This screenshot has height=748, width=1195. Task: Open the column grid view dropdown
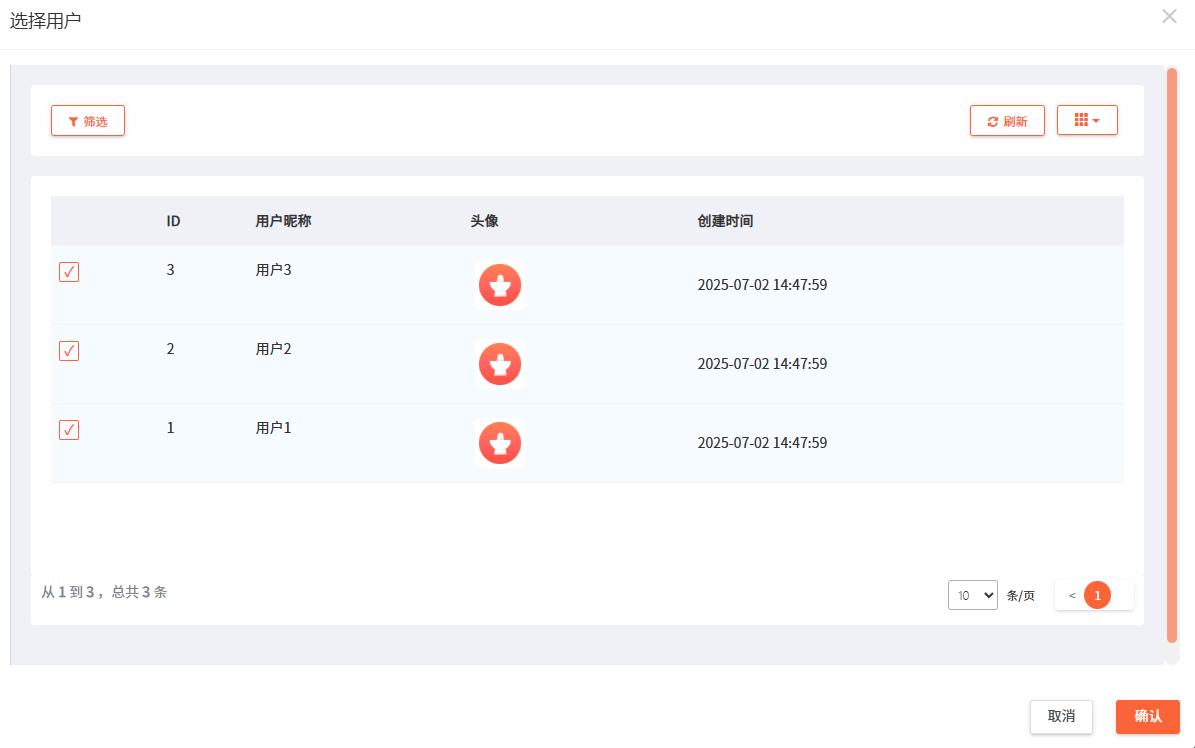1087,120
